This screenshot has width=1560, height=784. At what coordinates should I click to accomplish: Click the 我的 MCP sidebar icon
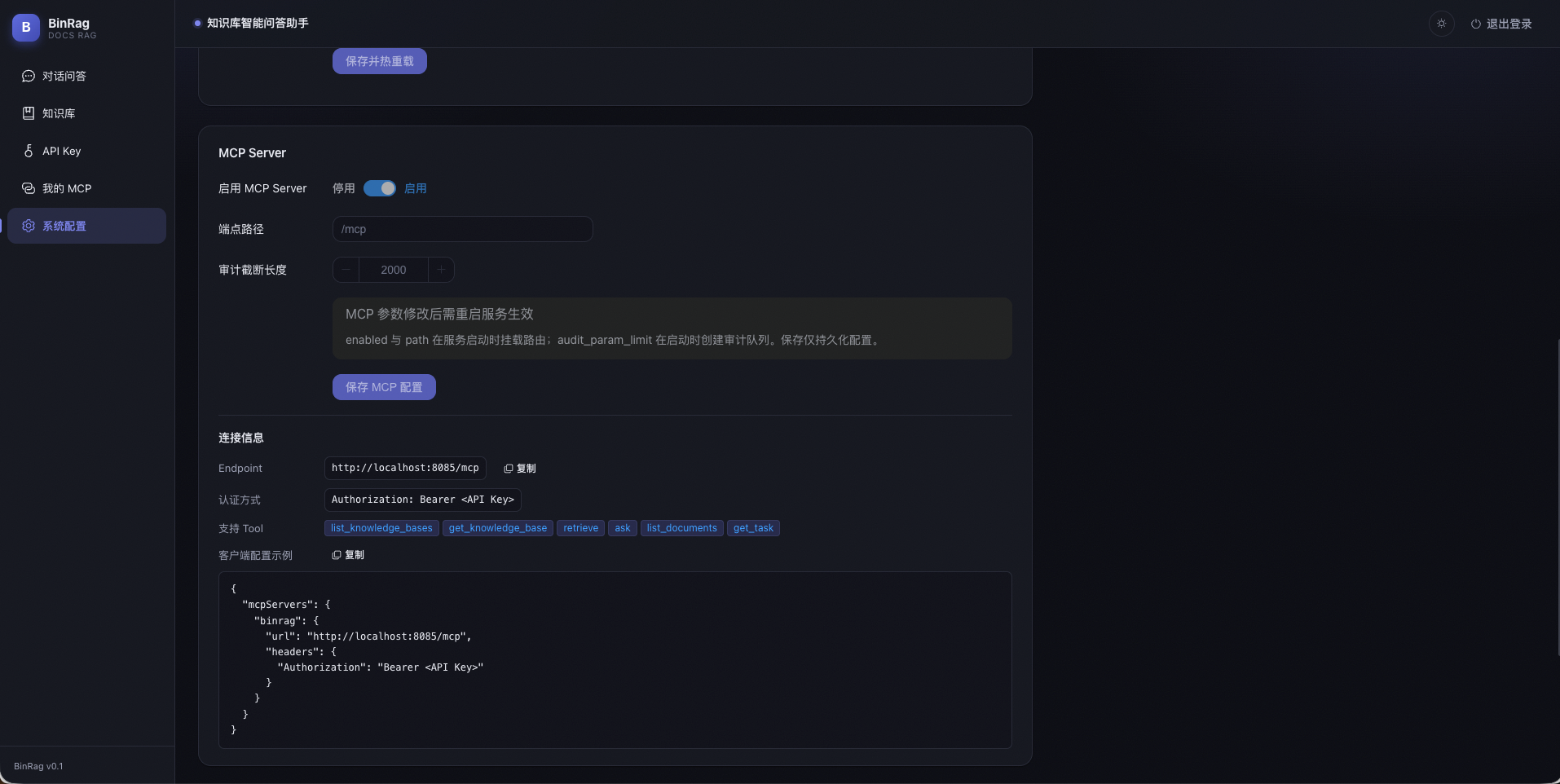coord(29,188)
